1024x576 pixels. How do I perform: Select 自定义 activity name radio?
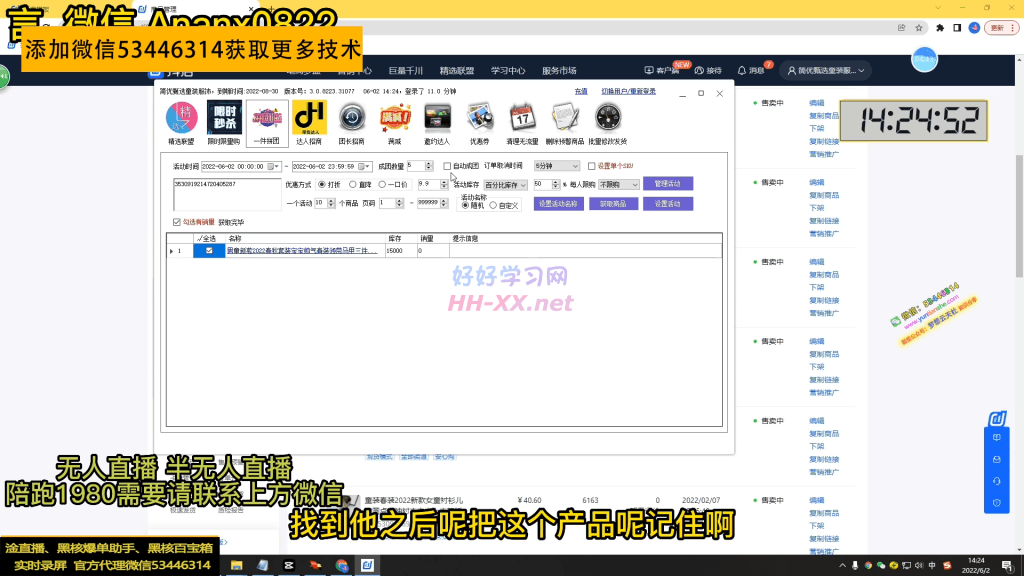click(x=493, y=206)
